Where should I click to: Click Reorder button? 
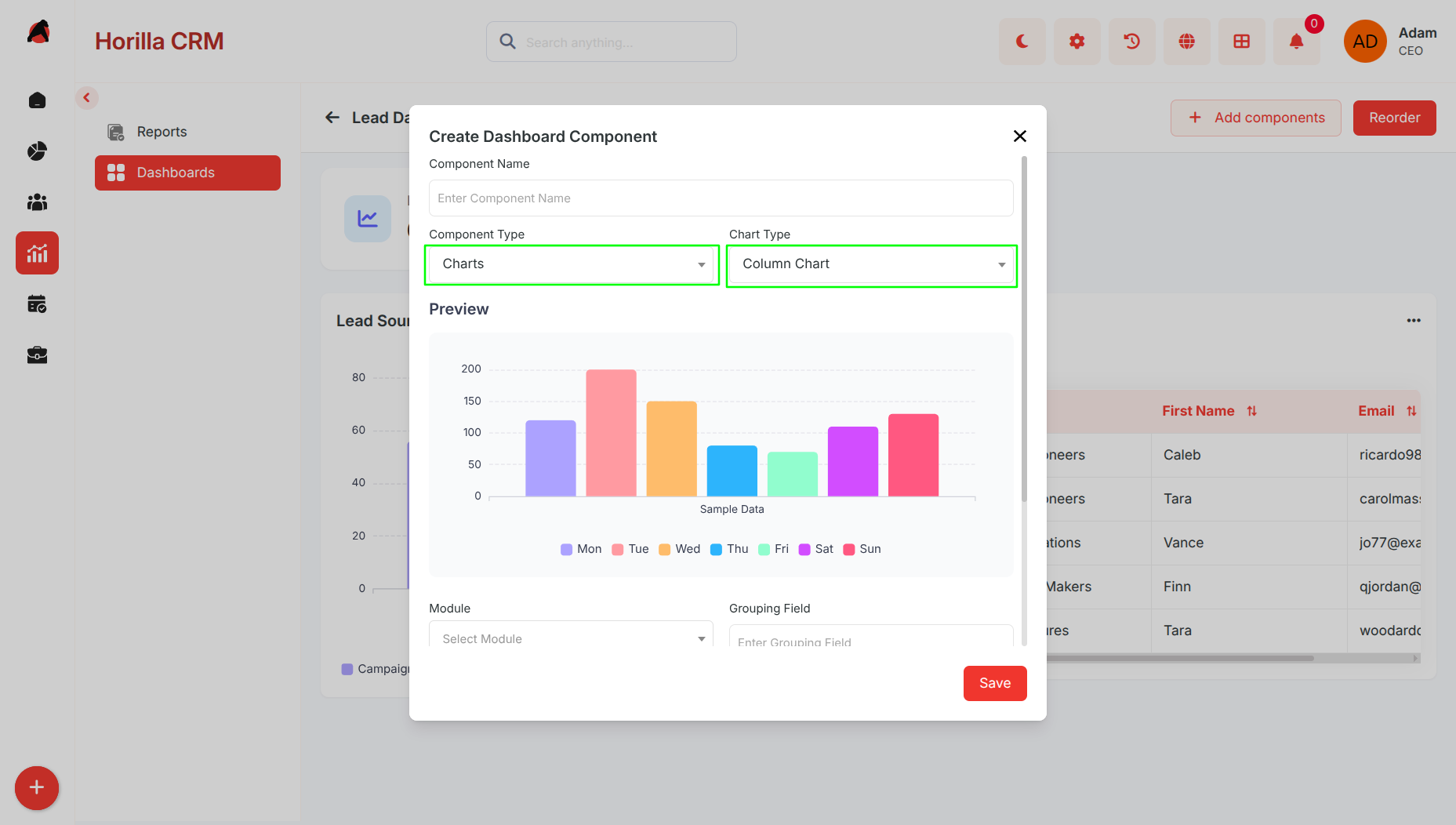click(1394, 118)
